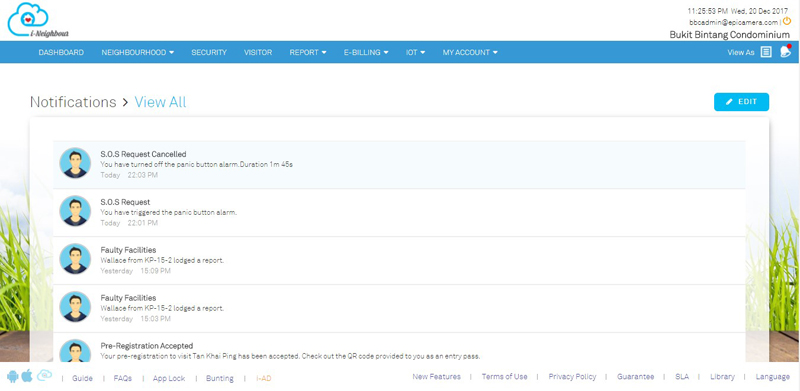Click the 15:03 PM report message text
The width and height of the screenshot is (800, 391).
[x=162, y=308]
